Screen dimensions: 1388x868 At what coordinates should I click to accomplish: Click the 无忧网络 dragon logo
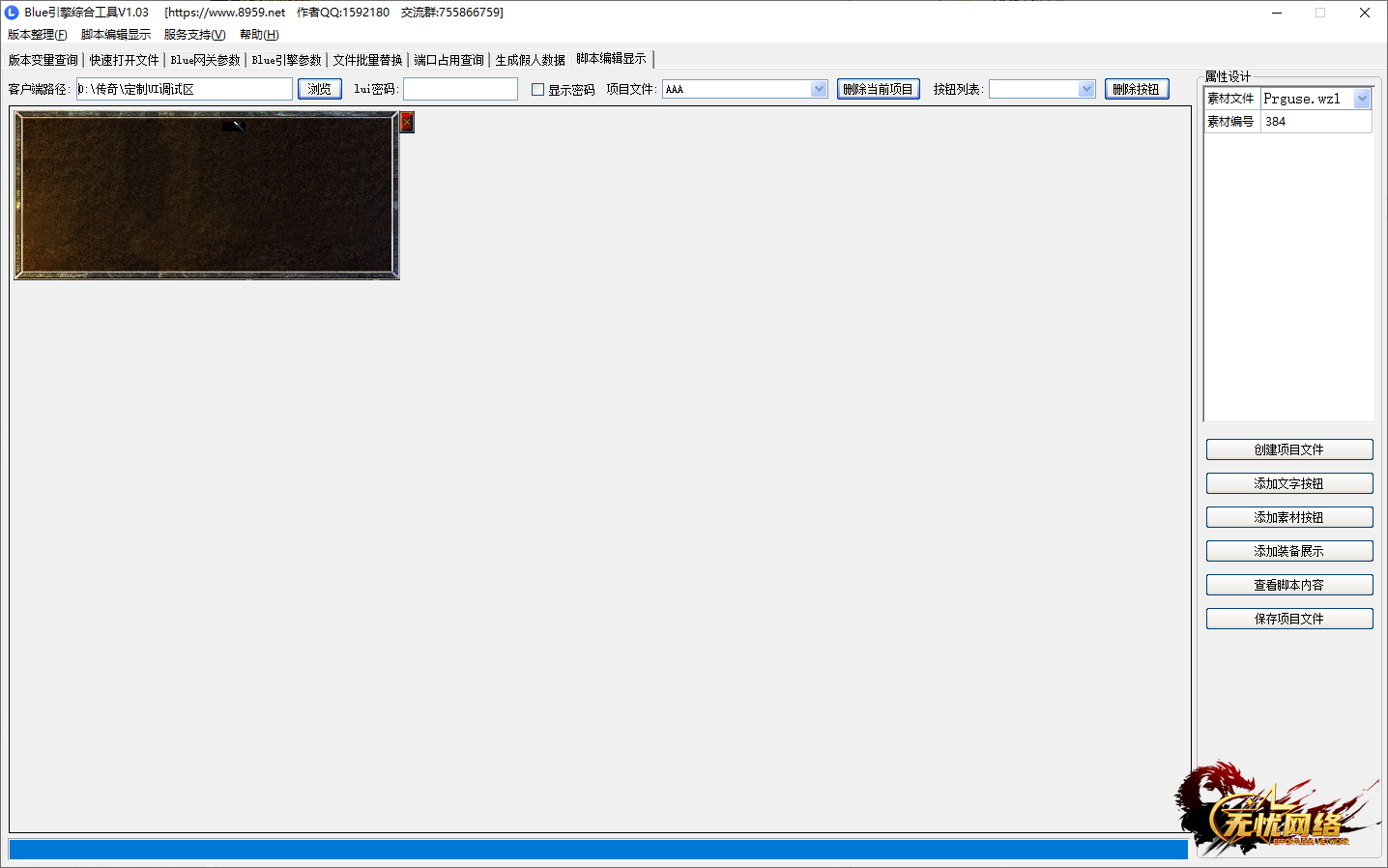tap(1276, 812)
